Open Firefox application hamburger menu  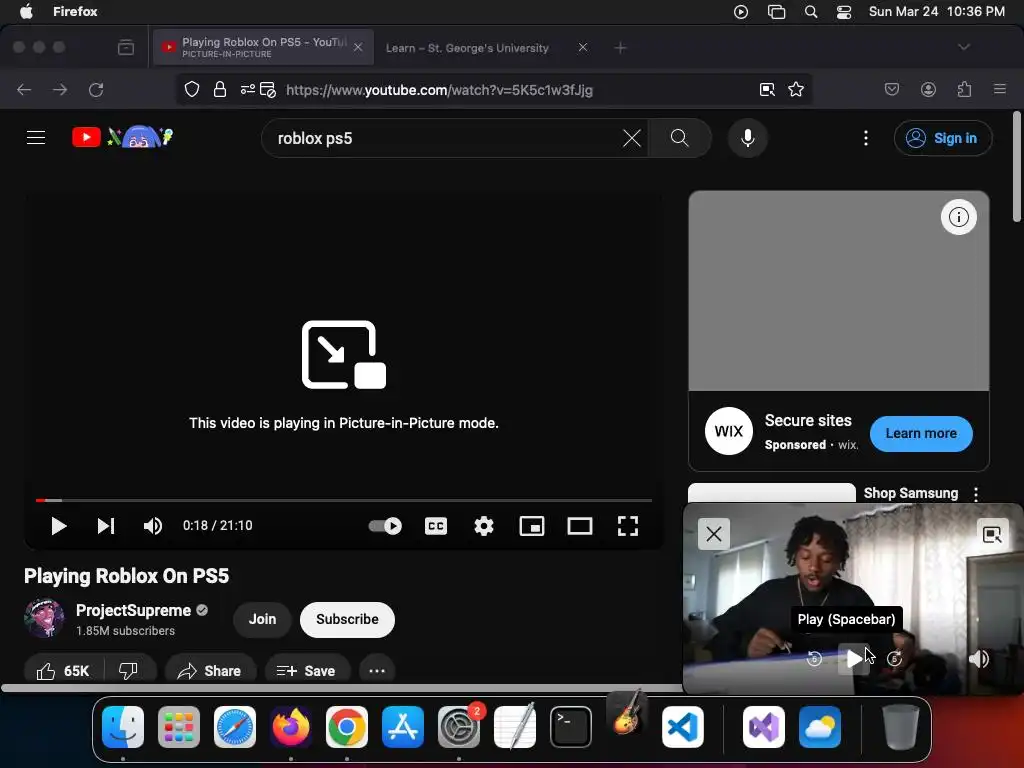click(x=1000, y=89)
